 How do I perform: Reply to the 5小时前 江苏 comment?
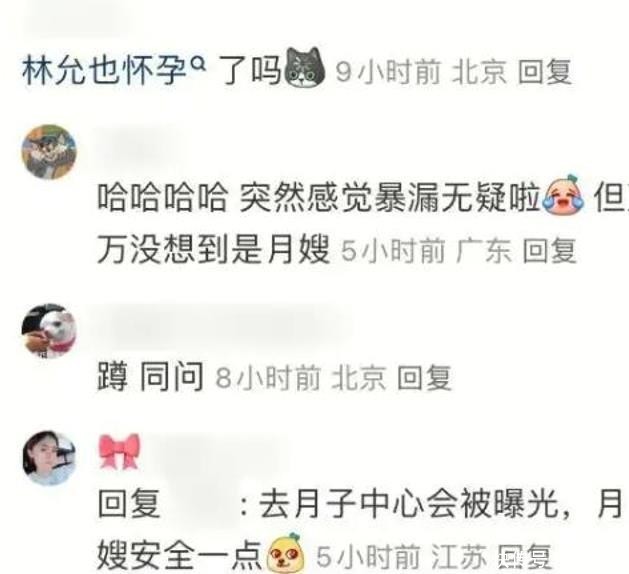(x=525, y=556)
